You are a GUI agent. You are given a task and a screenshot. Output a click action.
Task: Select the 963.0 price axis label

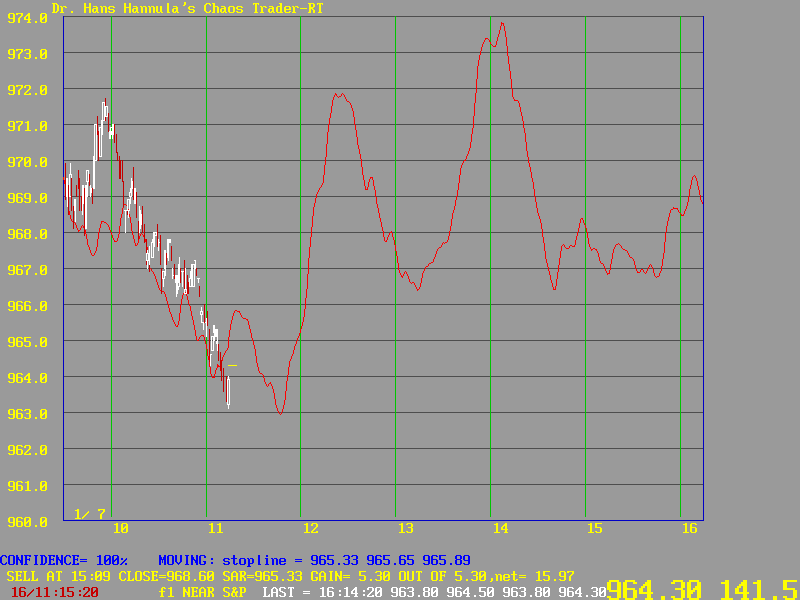[27, 414]
